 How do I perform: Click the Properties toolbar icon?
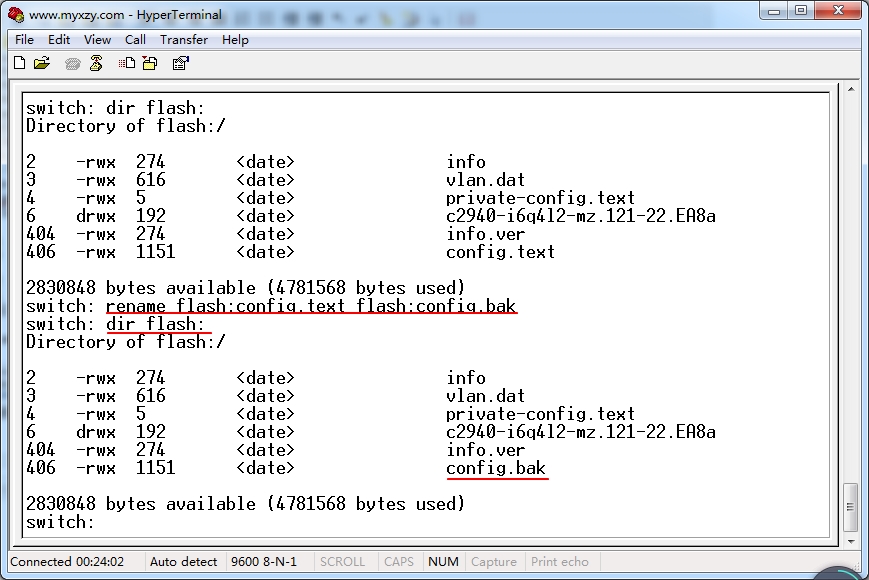point(180,63)
